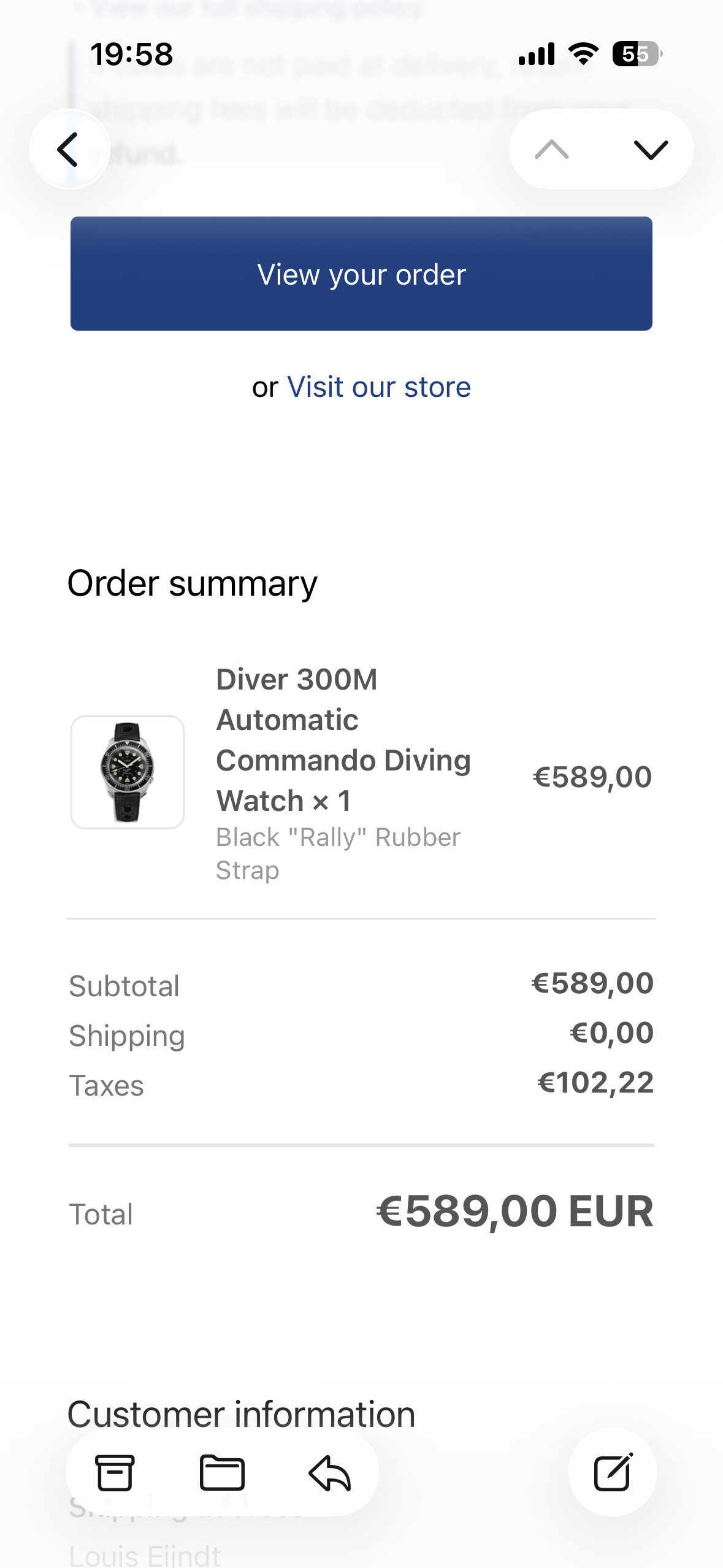Tap the €102,22 taxes amount
The width and height of the screenshot is (723, 1568).
tap(595, 1083)
